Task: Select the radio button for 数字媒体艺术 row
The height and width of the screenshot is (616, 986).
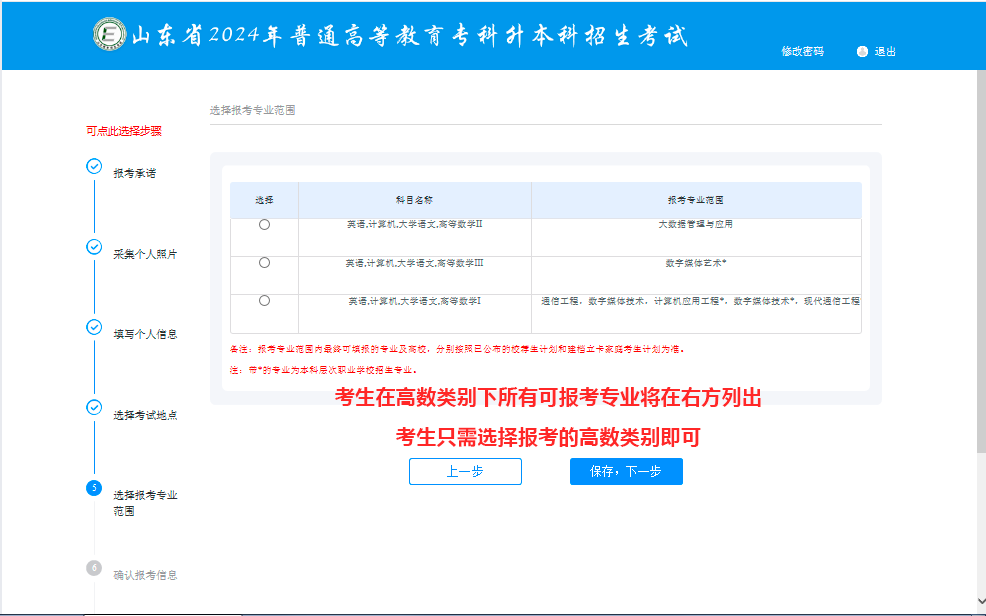Action: [263, 262]
